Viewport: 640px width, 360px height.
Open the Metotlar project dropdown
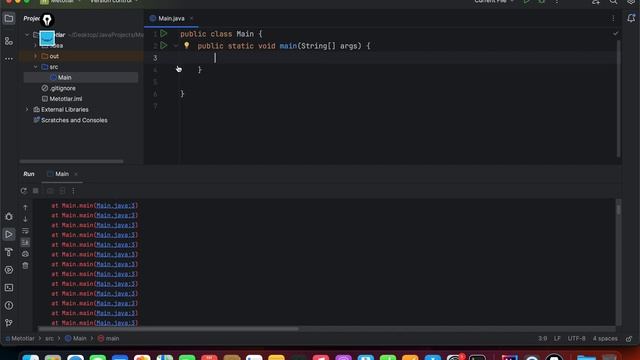click(60, 2)
